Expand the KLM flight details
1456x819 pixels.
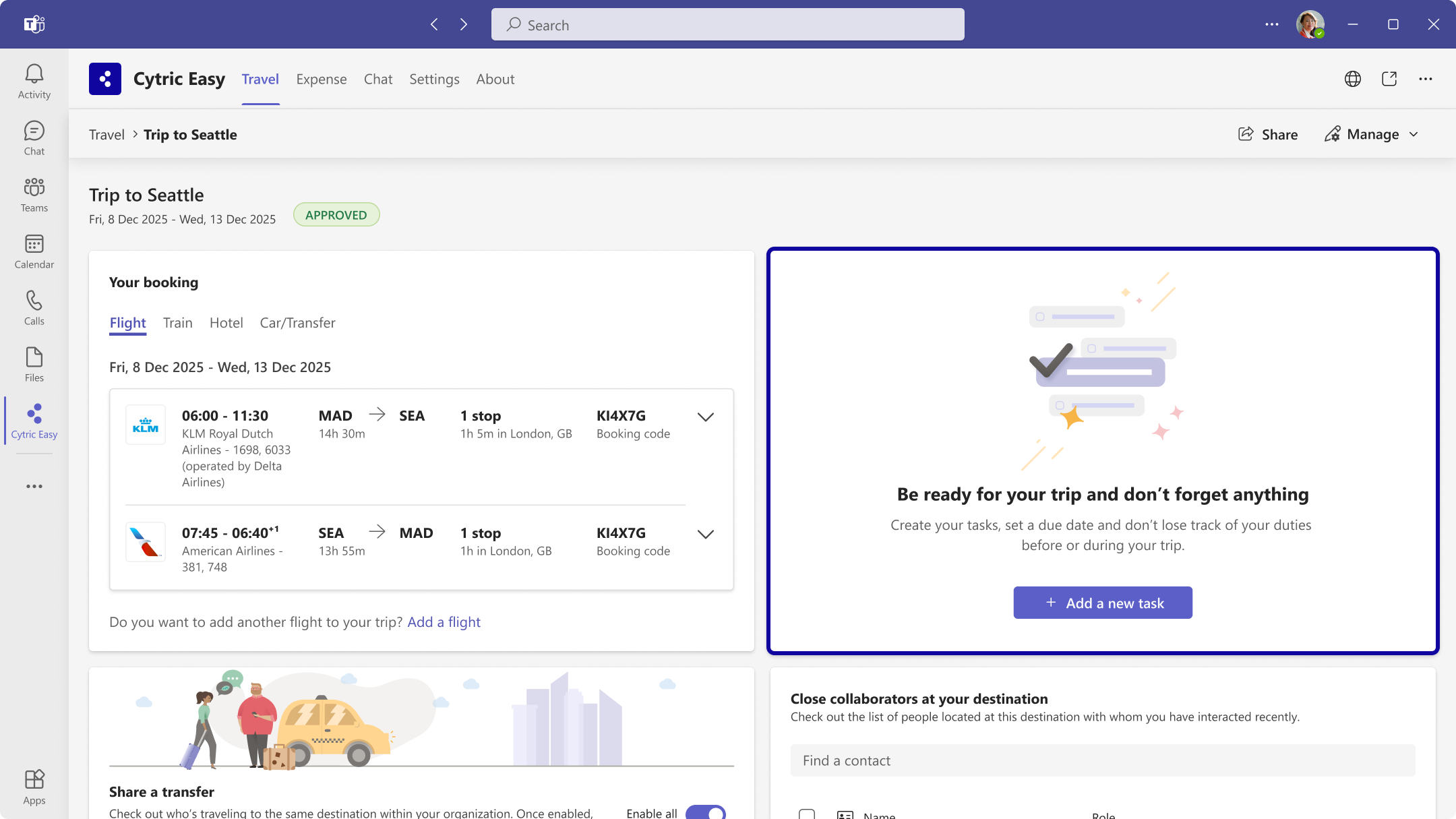tap(706, 417)
